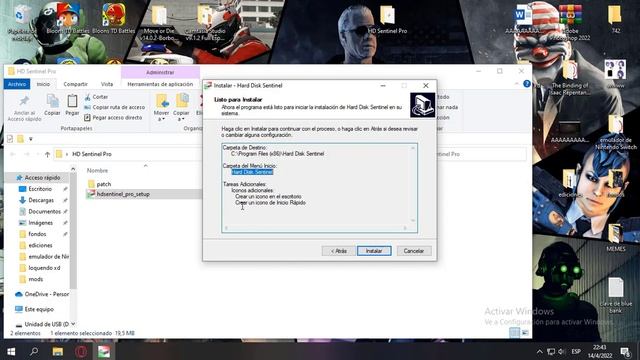Image resolution: width=640 pixels, height=360 pixels.
Task: Open Opera browser from the taskbar
Action: (81, 351)
